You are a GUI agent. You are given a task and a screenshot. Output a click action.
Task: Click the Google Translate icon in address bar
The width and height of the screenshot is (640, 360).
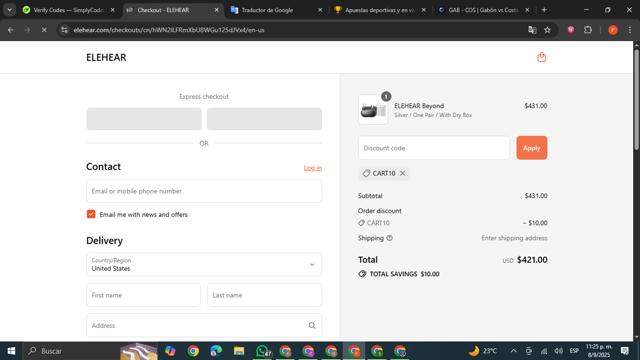point(532,30)
